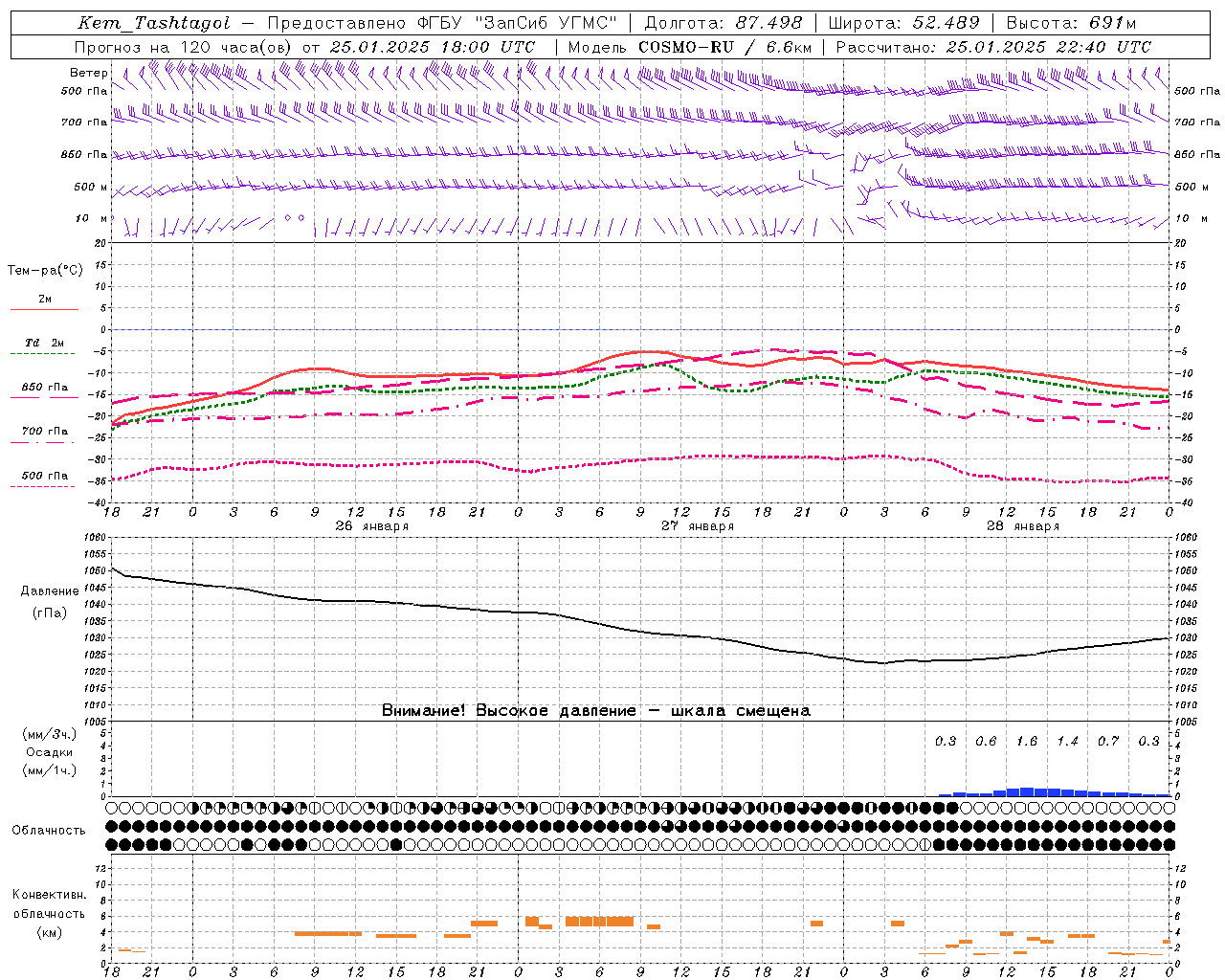Screen dimensions: 1225x980
Task: Click the '27 января' date label
Action: 698,526
